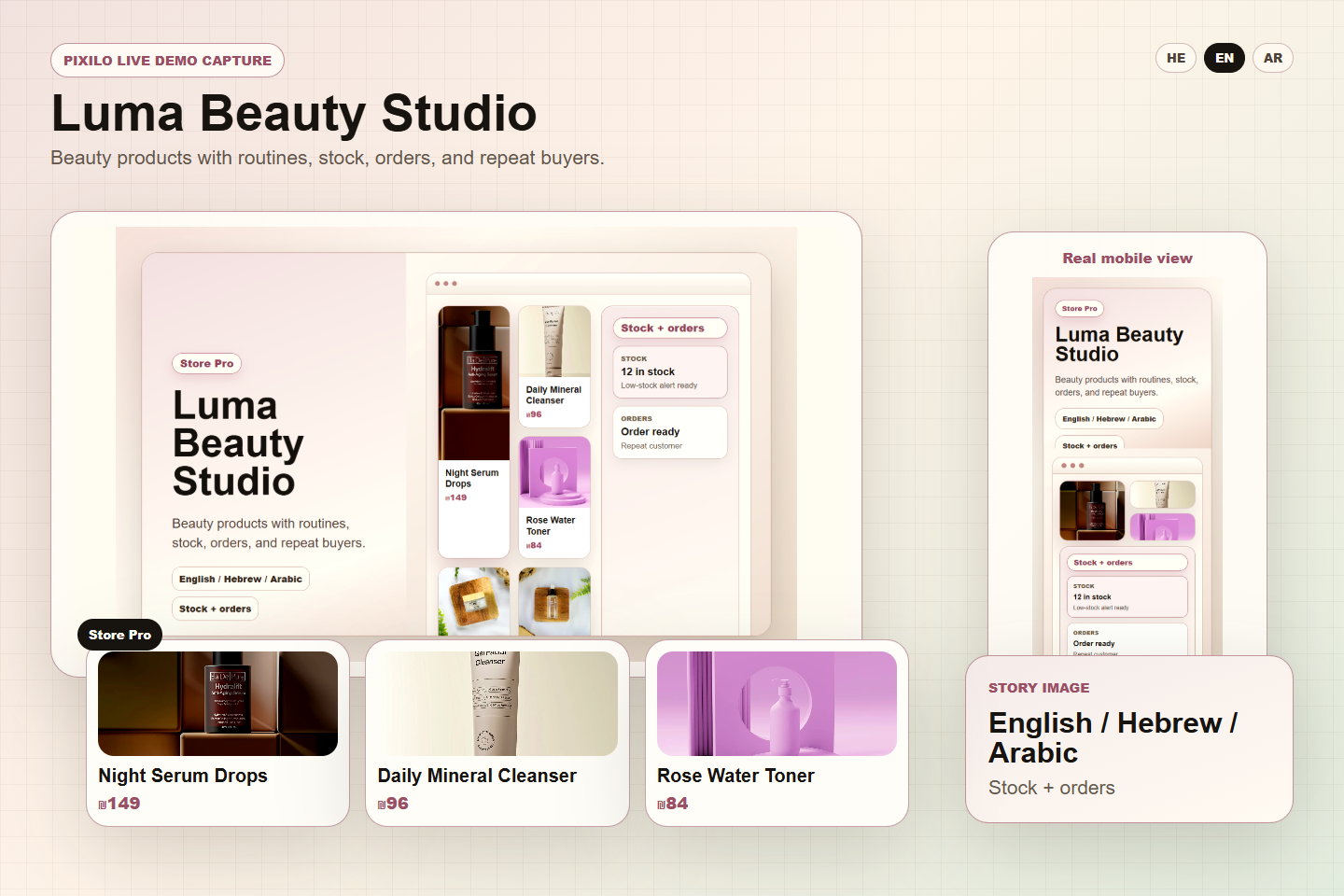1344x896 pixels.
Task: Select Rose Water Toner tile in desktop preview
Action: tap(554, 497)
